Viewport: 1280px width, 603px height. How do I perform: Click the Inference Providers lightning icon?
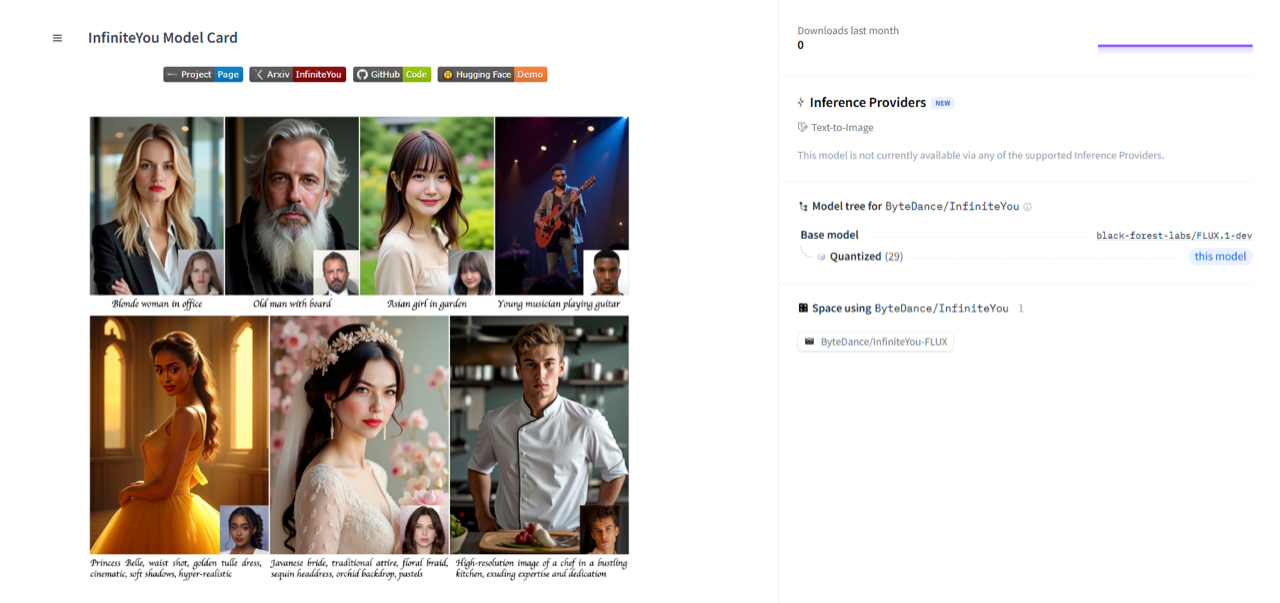(x=801, y=102)
